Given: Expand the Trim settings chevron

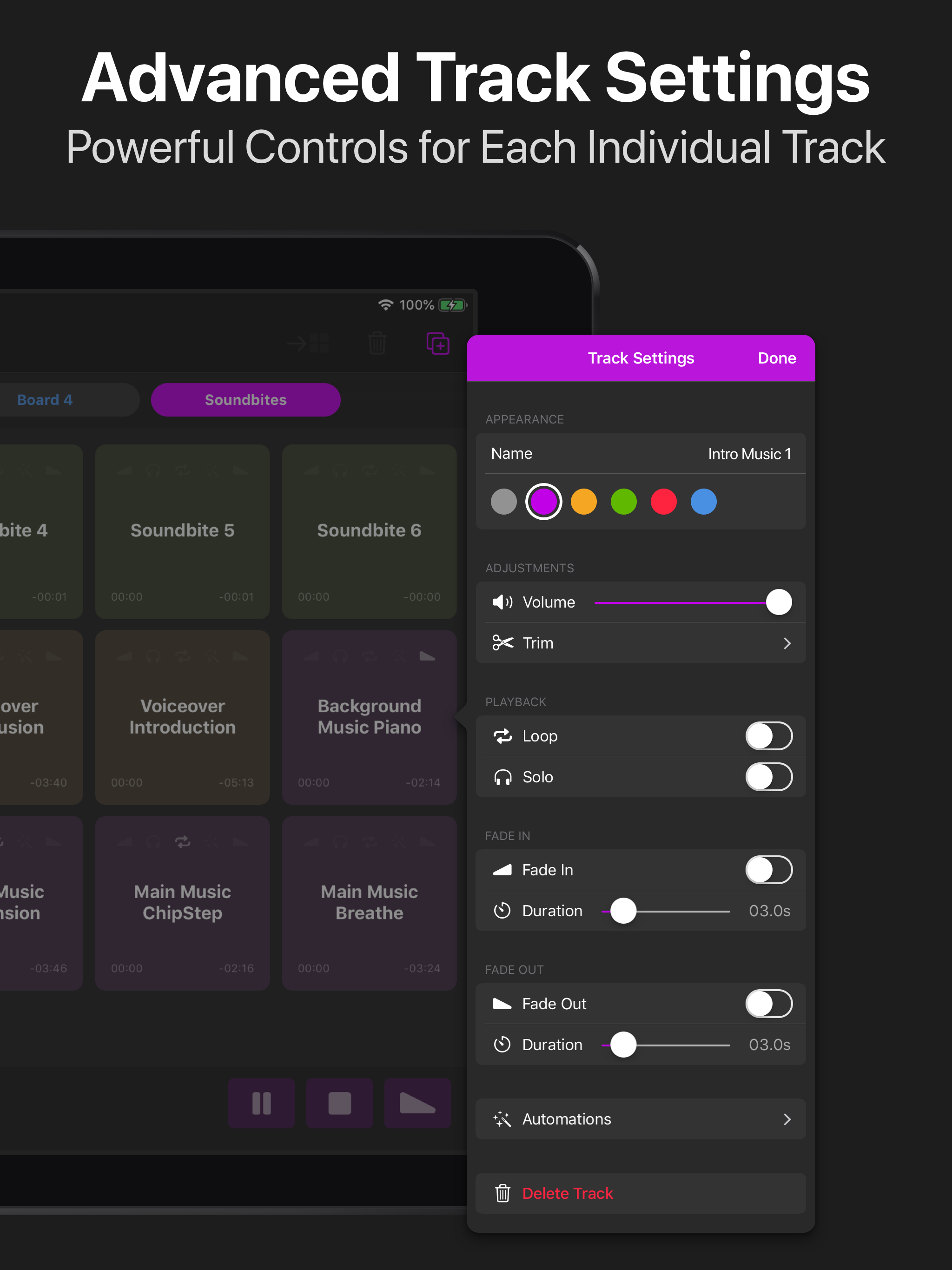Looking at the screenshot, I should pyautogui.click(x=787, y=643).
